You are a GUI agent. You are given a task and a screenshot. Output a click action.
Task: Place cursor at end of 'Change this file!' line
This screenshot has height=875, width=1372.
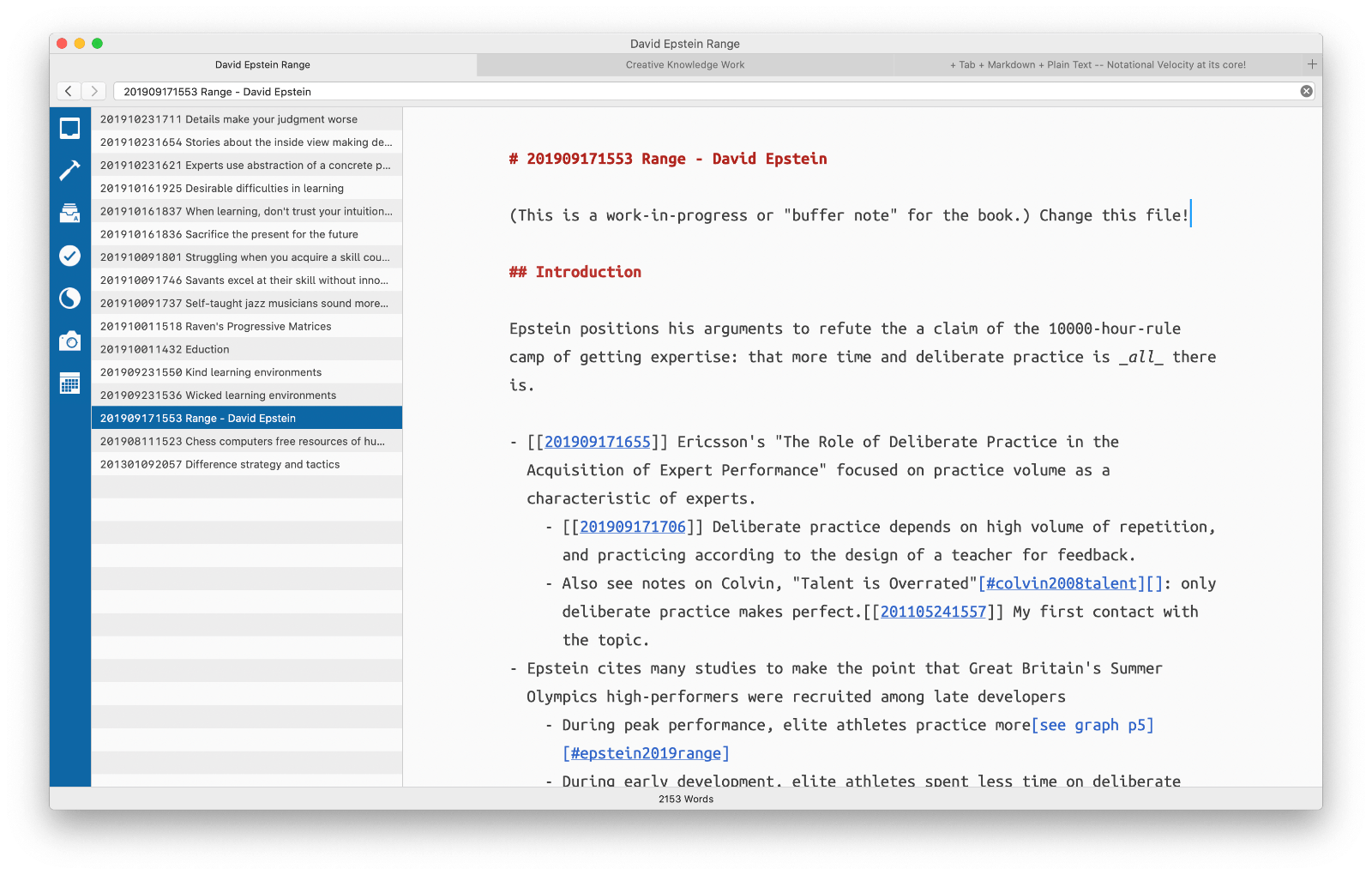(1190, 215)
